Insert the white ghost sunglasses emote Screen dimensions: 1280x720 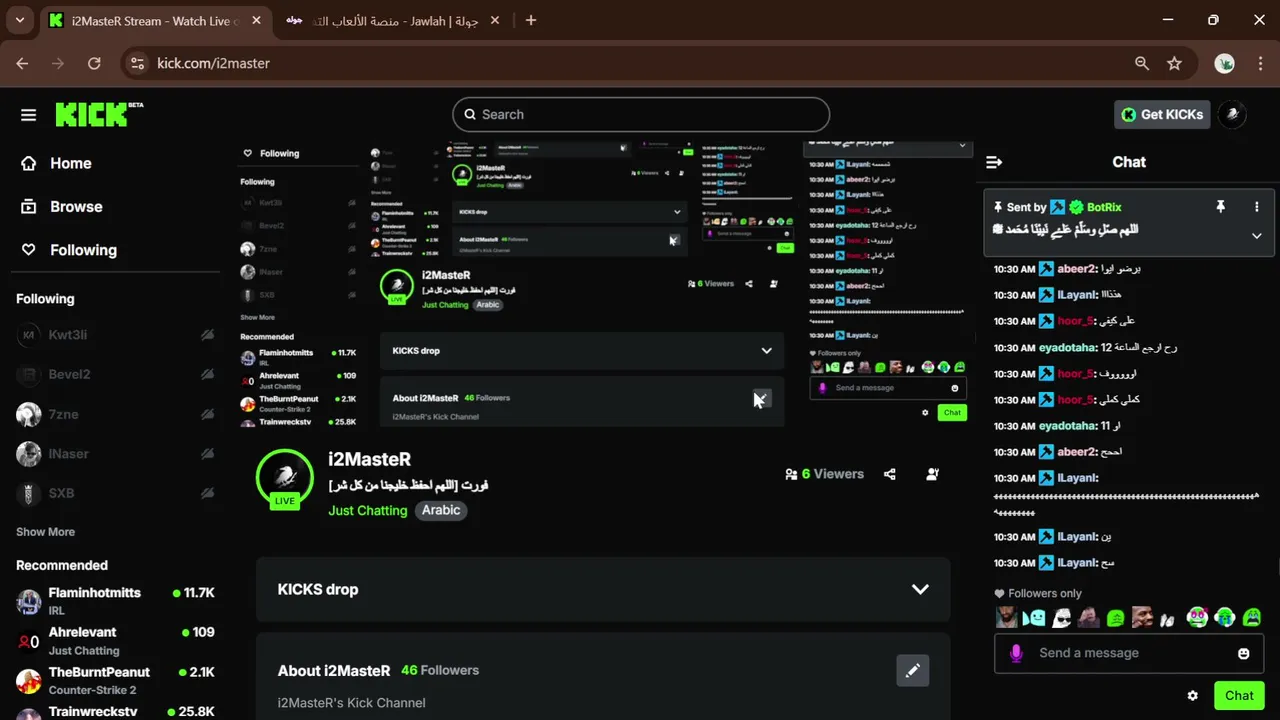tap(1061, 618)
